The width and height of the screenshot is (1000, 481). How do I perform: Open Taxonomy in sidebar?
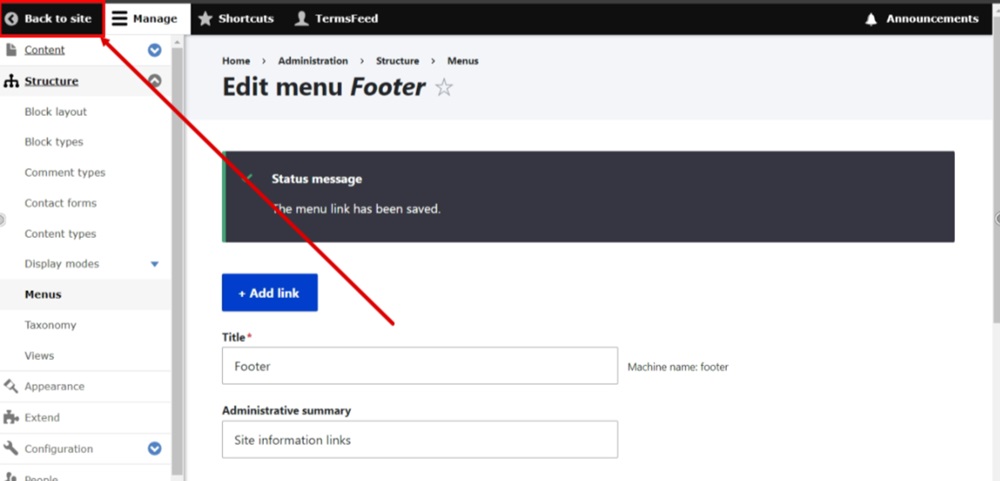click(50, 325)
